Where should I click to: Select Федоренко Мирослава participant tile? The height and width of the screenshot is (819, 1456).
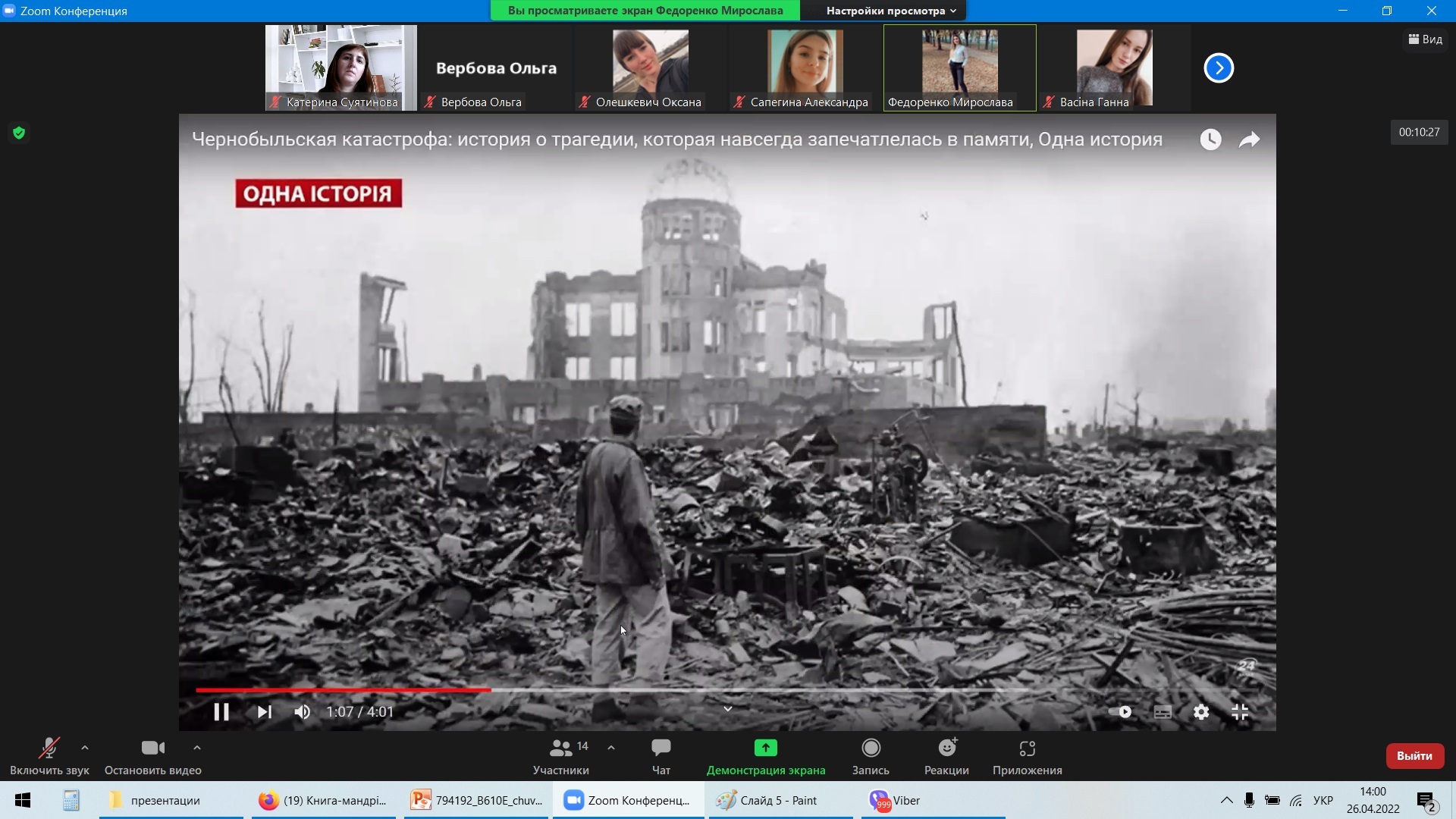click(960, 67)
